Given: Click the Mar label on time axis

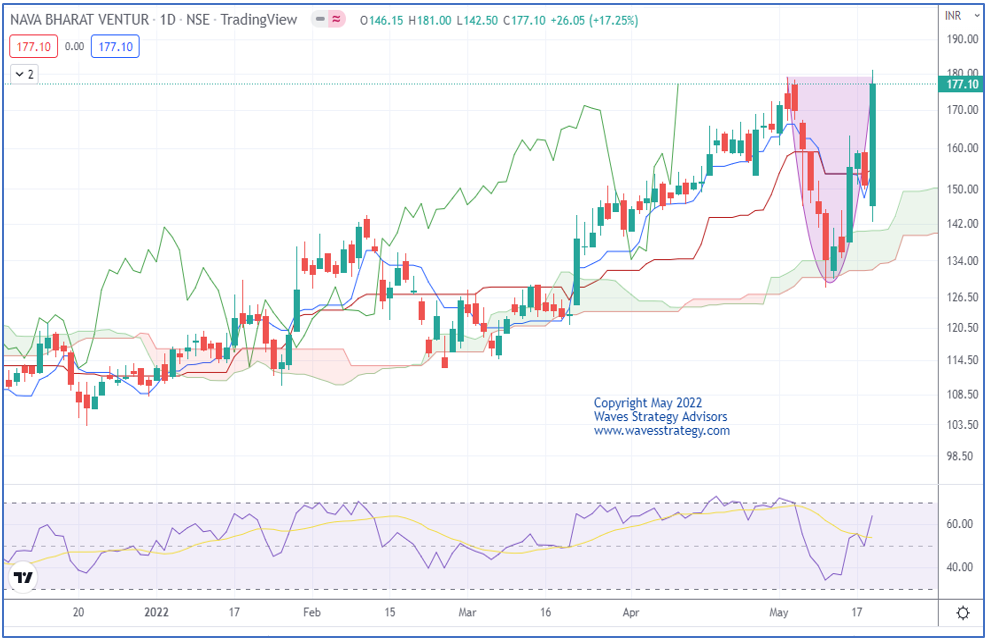Looking at the screenshot, I should pos(467,612).
